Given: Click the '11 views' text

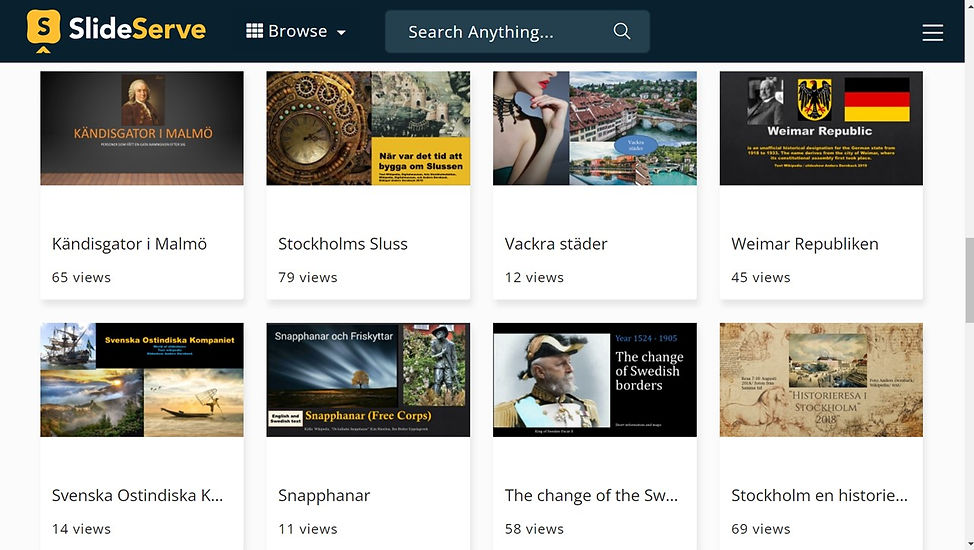Looking at the screenshot, I should pos(308,529).
